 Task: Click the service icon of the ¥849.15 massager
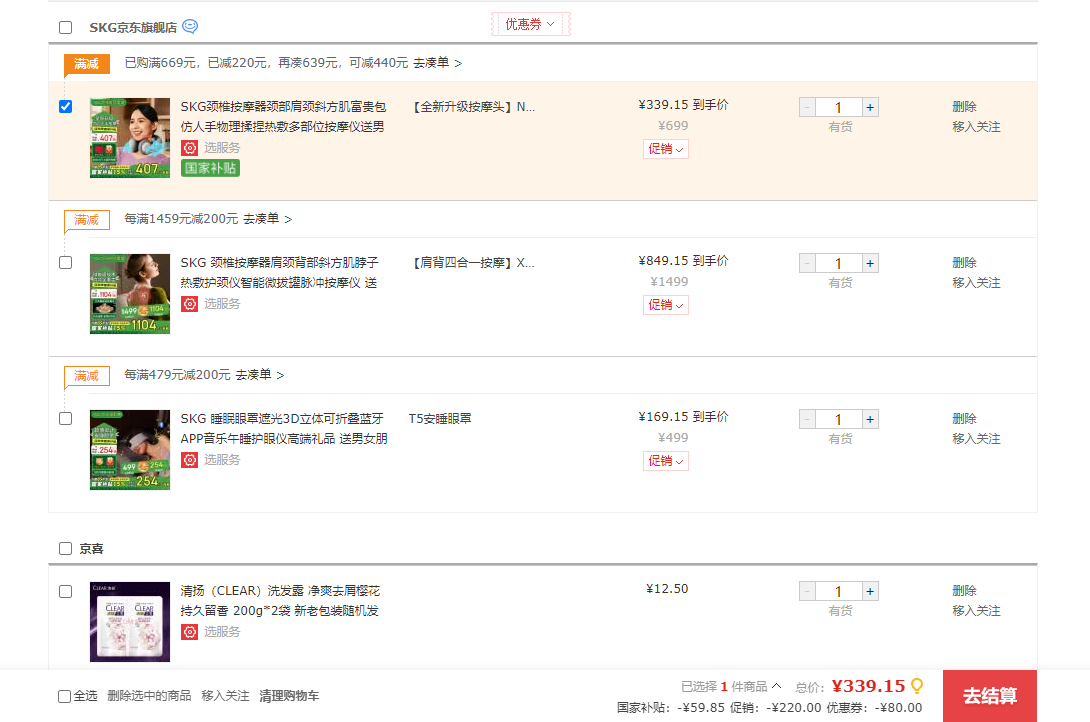point(189,304)
